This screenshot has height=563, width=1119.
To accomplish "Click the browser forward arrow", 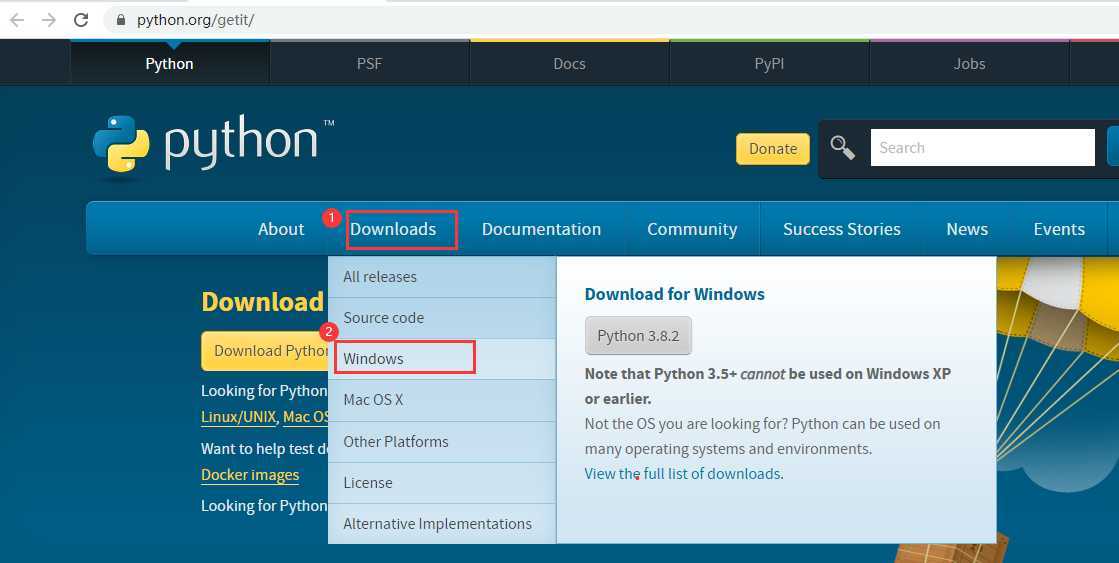I will pyautogui.click(x=48, y=20).
